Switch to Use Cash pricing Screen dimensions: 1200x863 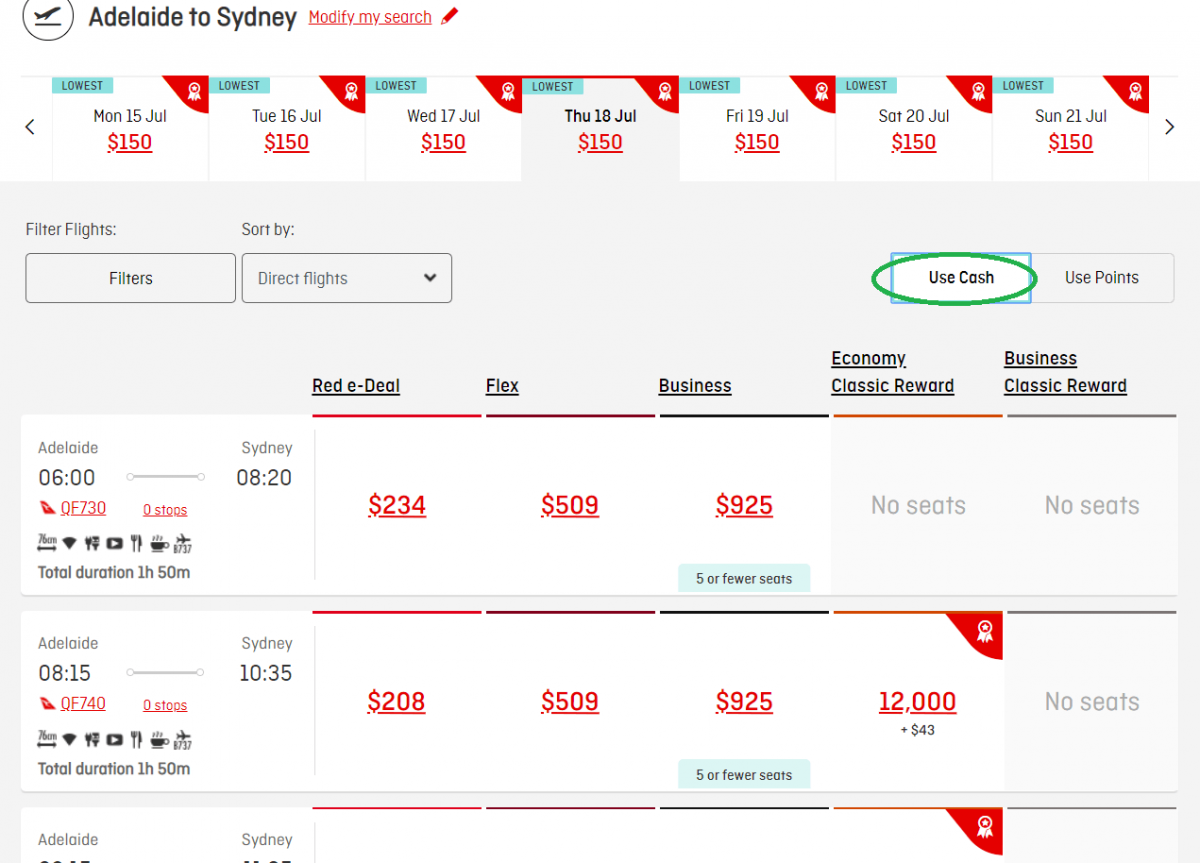tap(961, 278)
